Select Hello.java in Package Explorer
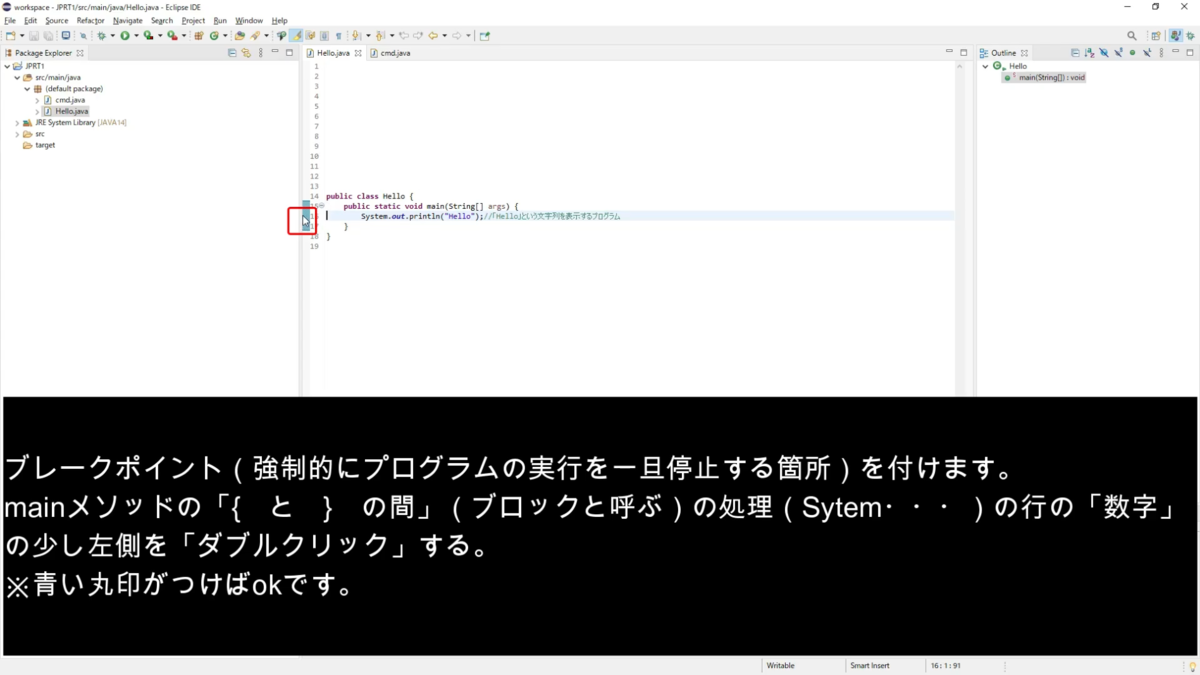Image resolution: width=1200 pixels, height=675 pixels. point(69,110)
